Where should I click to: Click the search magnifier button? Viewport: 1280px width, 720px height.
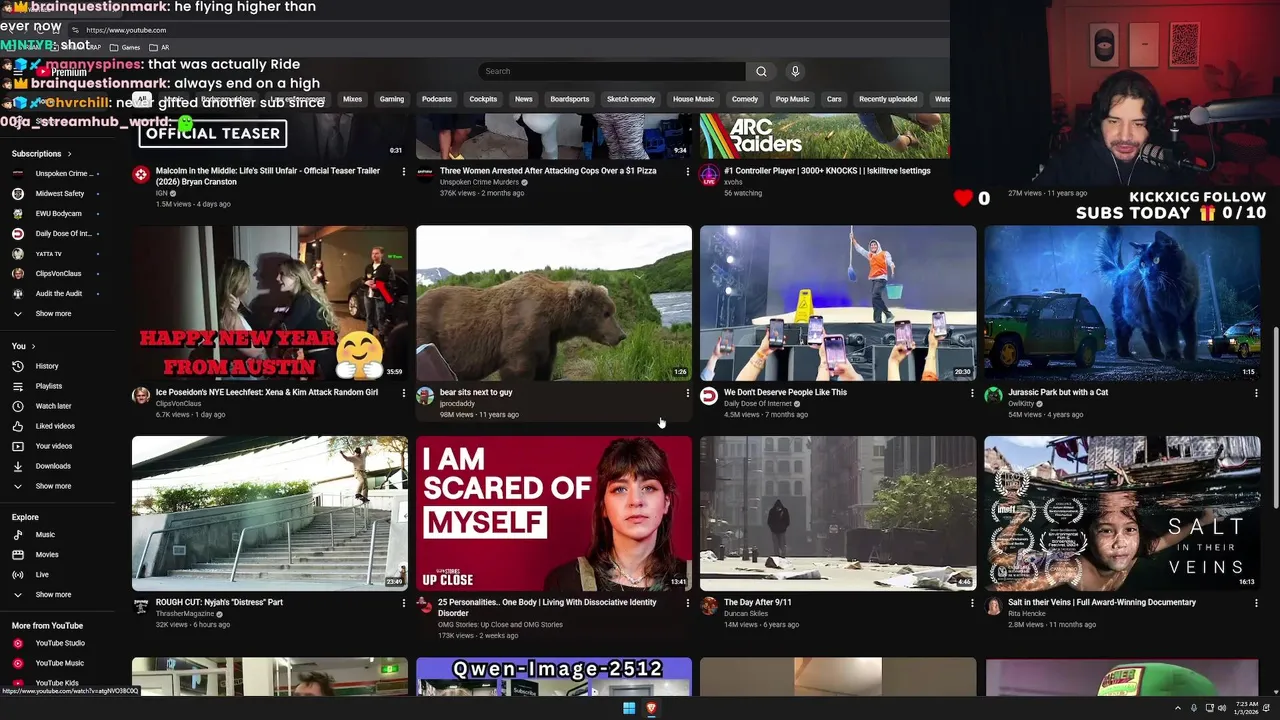(761, 71)
